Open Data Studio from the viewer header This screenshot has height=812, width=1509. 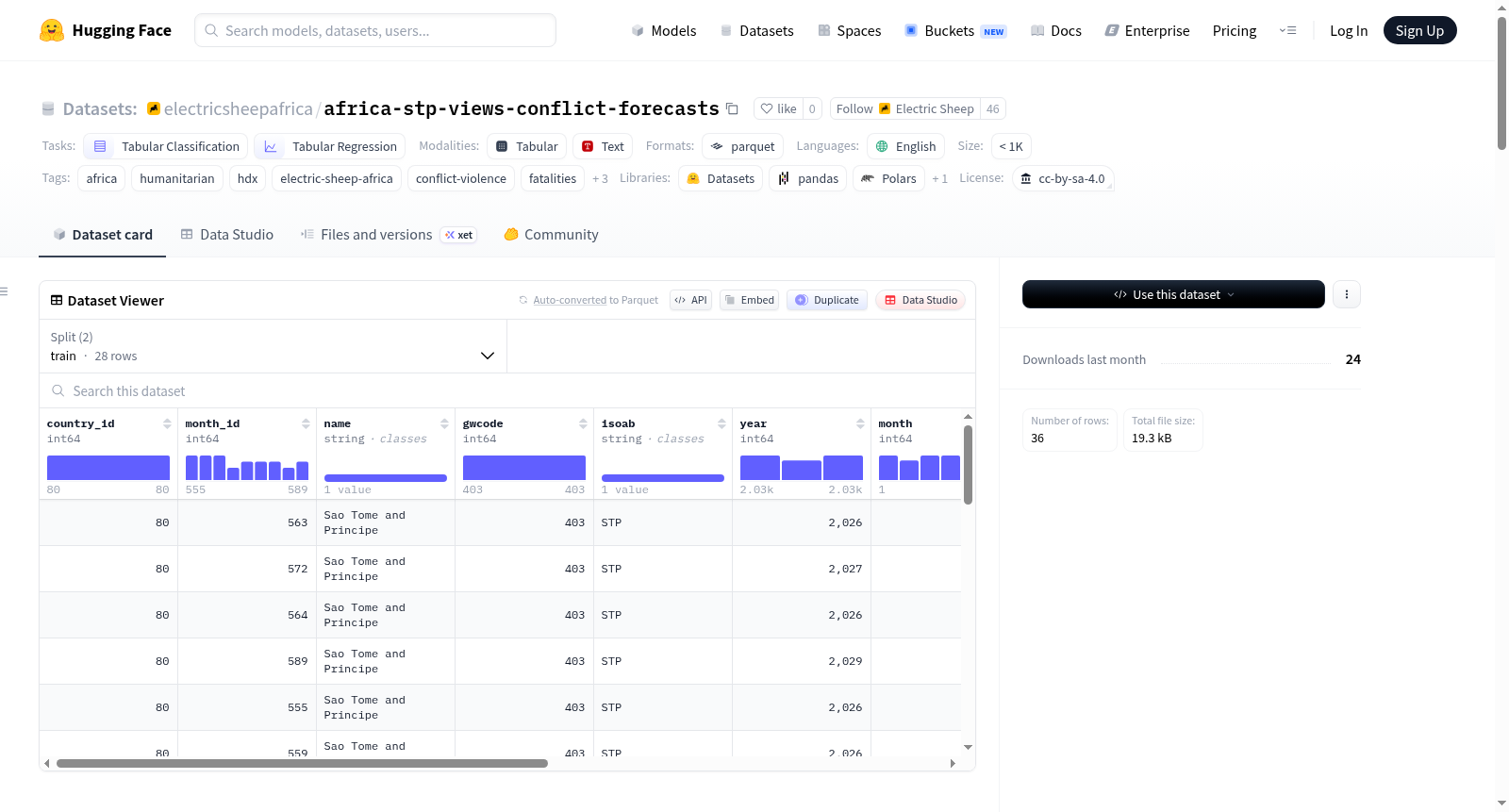[920, 300]
